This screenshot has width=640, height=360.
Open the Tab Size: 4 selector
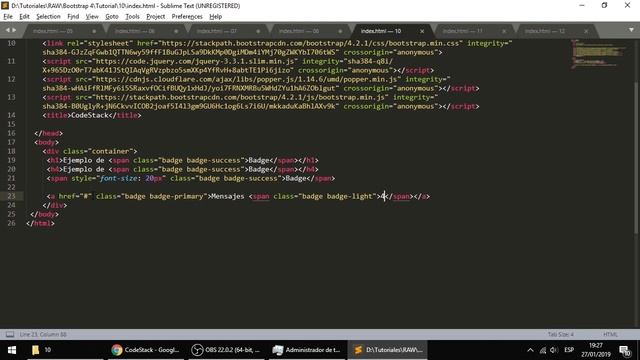(x=560, y=334)
